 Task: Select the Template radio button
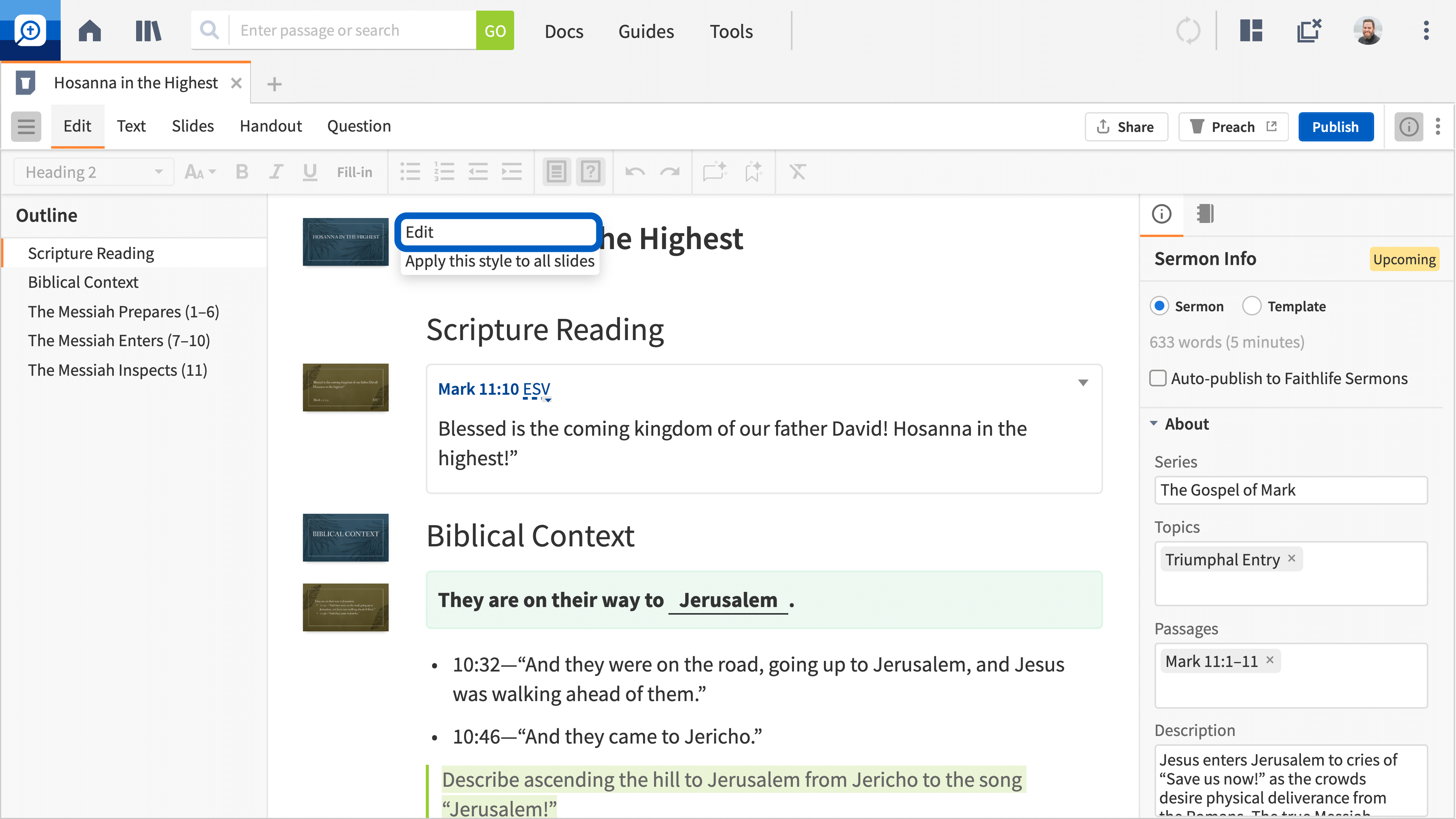pyautogui.click(x=1251, y=306)
